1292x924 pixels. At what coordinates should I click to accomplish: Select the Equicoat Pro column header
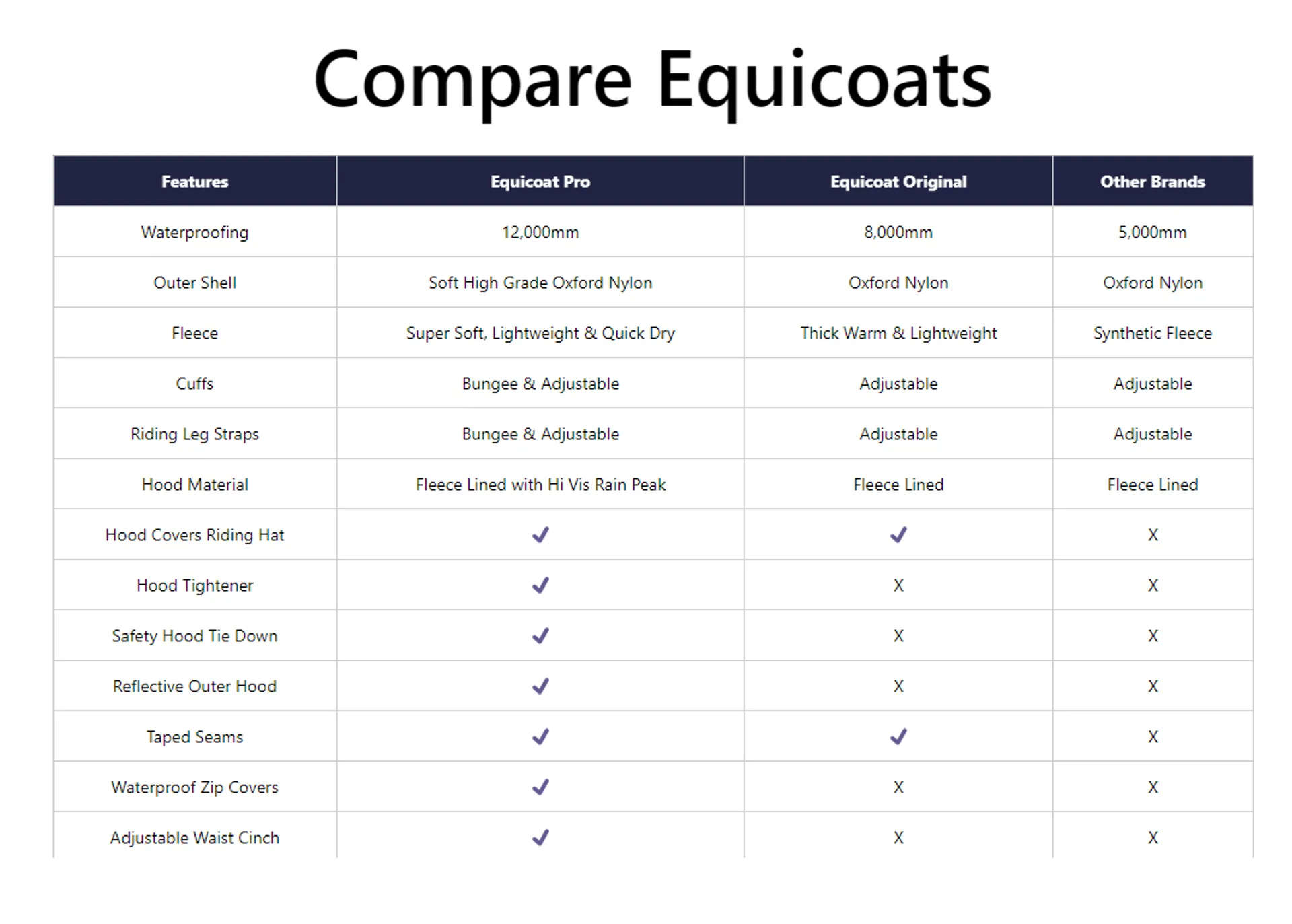pos(540,182)
